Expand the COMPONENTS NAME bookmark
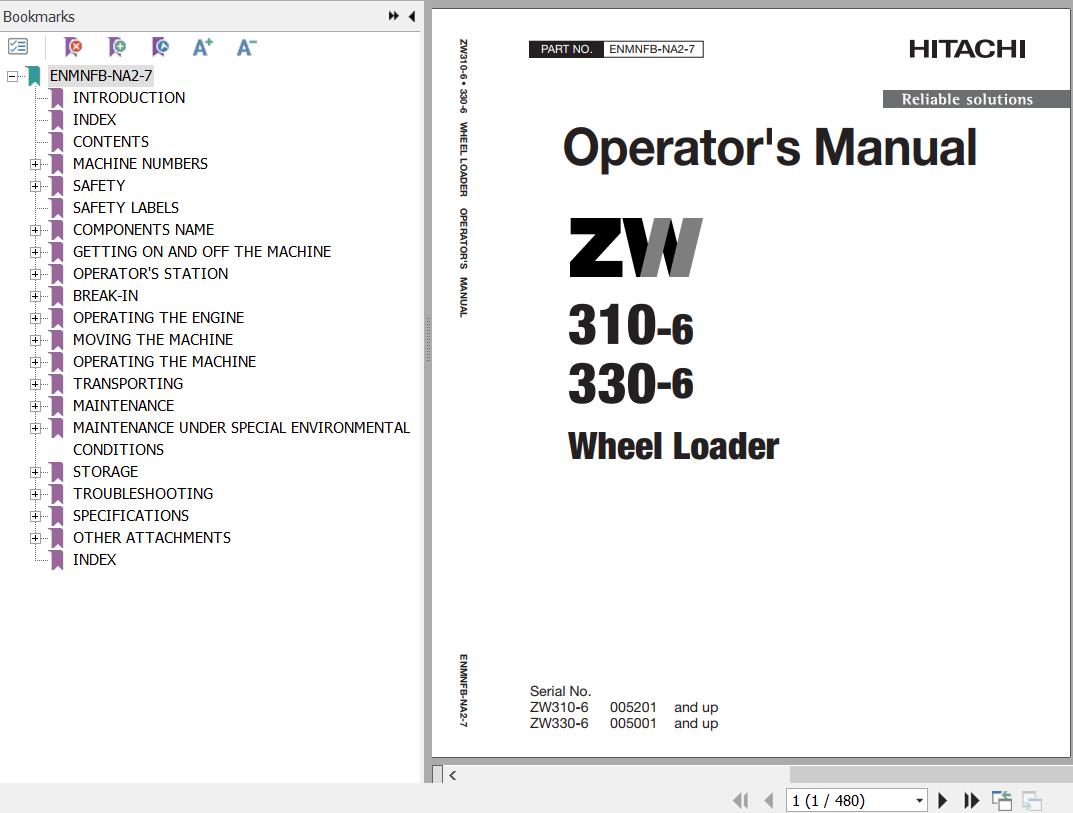Viewport: 1073px width, 813px height. [35, 230]
